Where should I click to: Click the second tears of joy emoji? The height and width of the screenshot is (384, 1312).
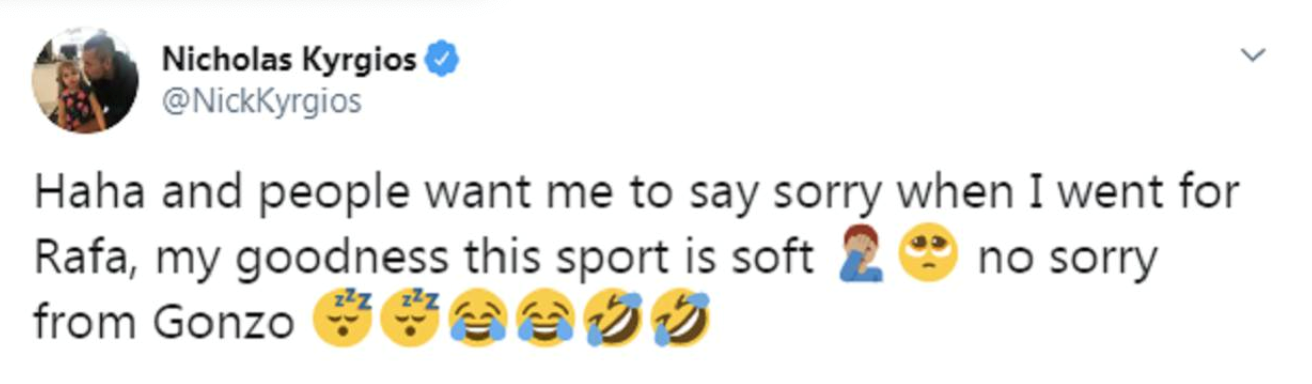(x=544, y=322)
